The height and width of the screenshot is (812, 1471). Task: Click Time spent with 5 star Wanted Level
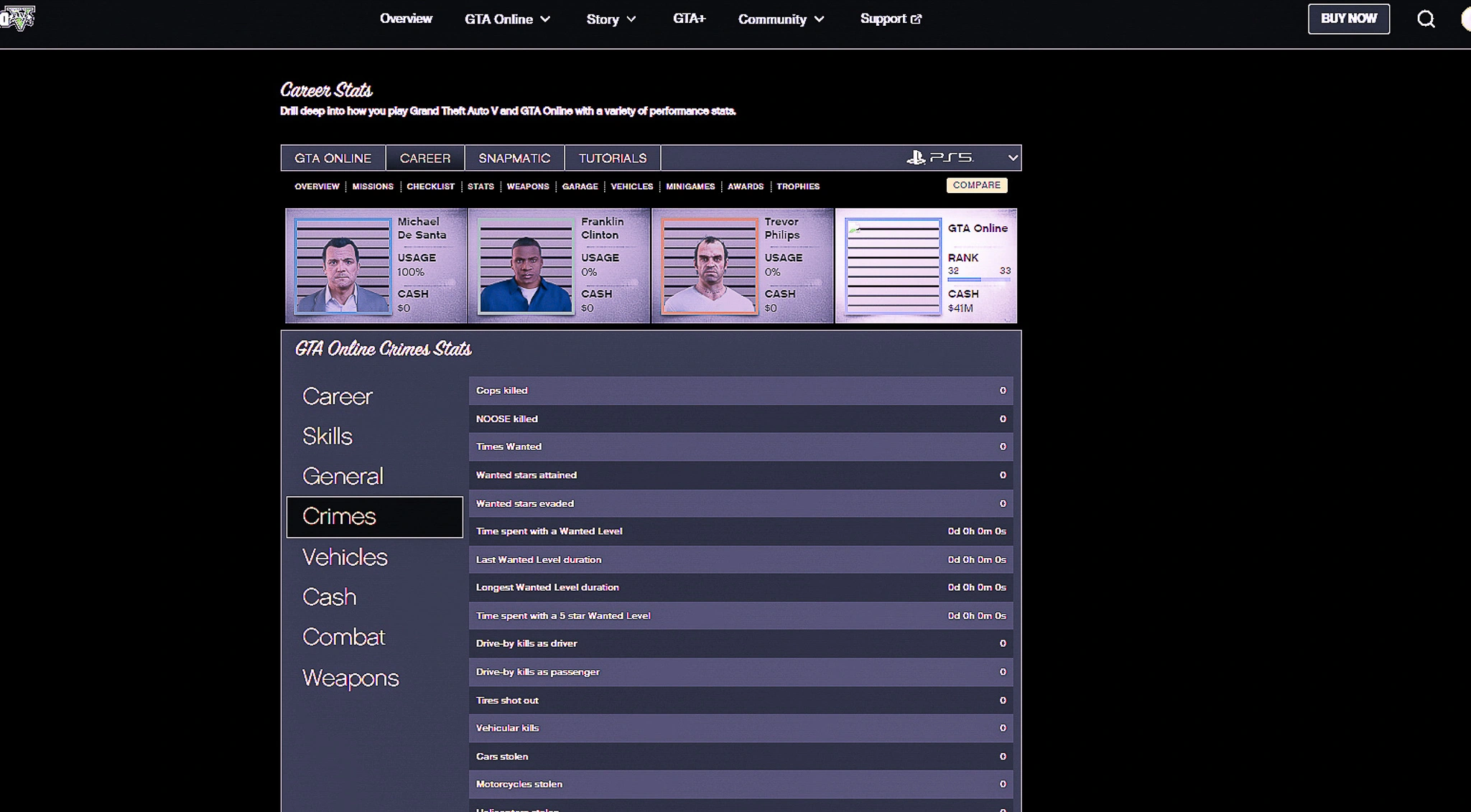pos(741,616)
